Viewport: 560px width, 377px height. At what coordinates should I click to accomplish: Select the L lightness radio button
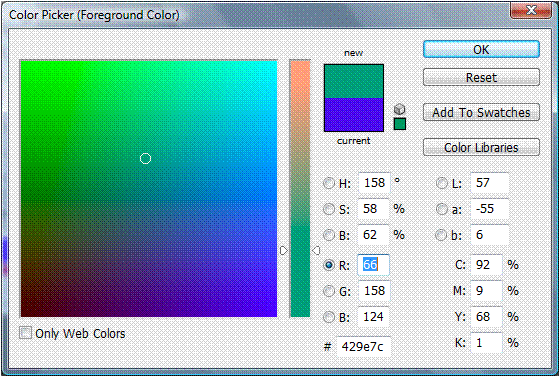[x=442, y=183]
